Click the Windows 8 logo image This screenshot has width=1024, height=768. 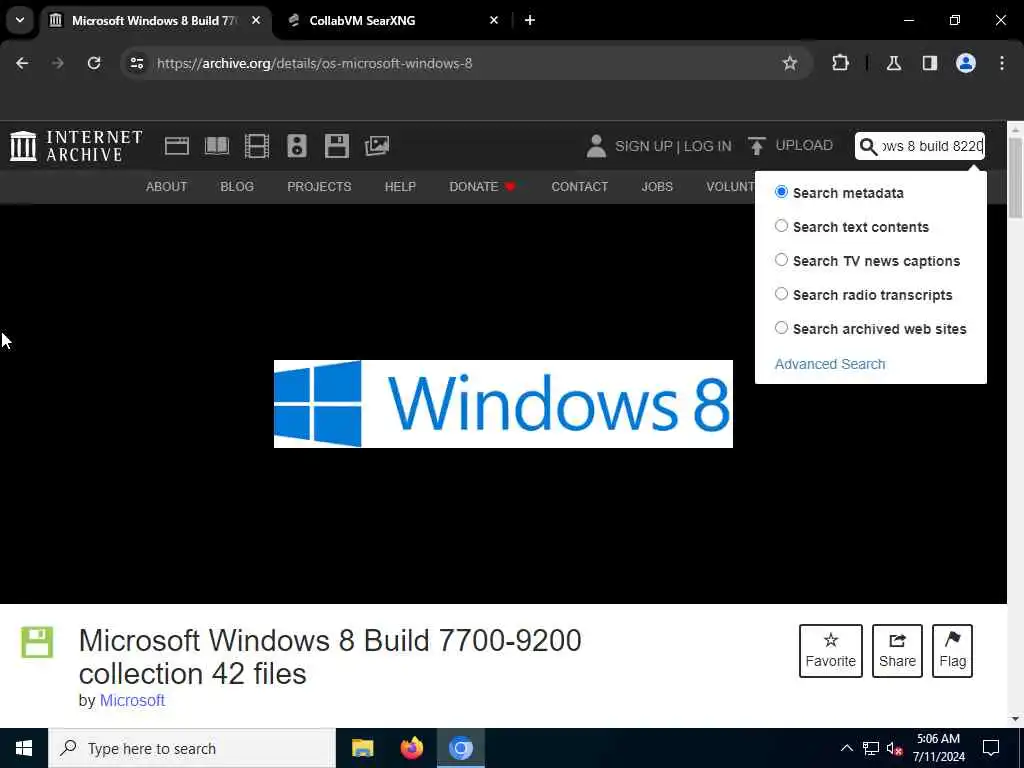[x=503, y=404]
